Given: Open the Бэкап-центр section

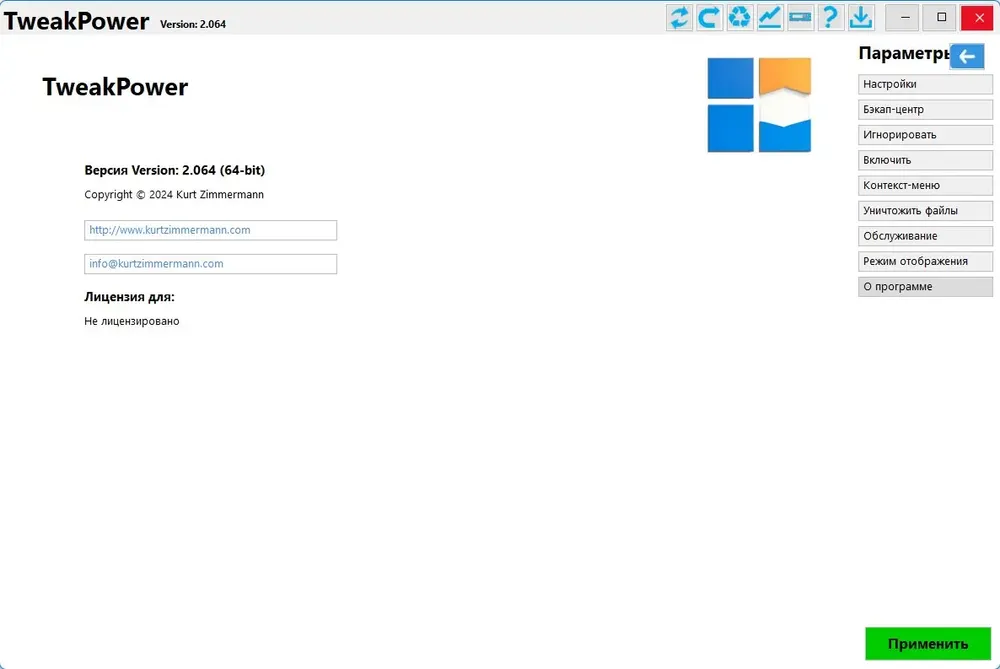Looking at the screenshot, I should 925,110.
